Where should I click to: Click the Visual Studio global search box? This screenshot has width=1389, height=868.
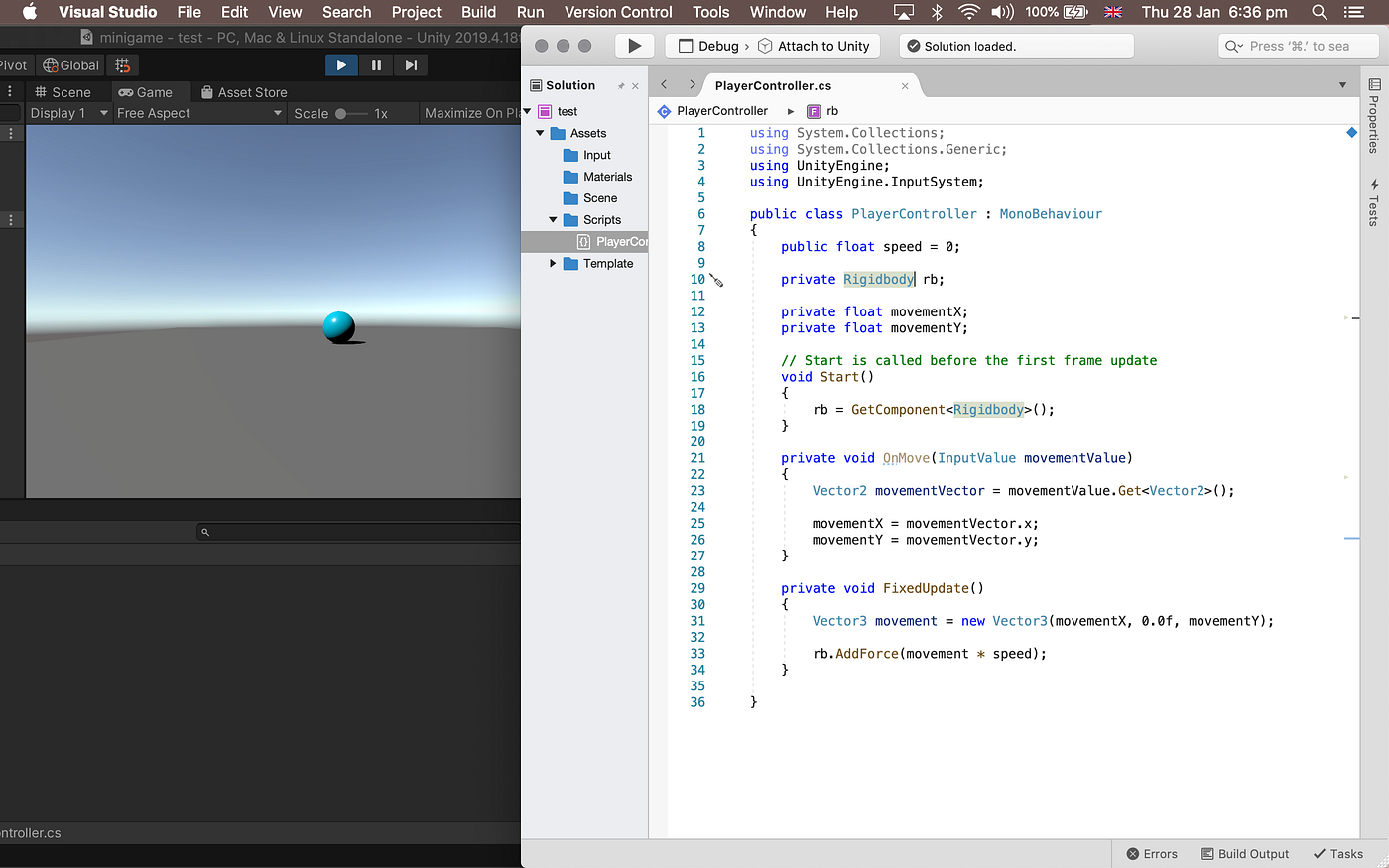[1298, 46]
